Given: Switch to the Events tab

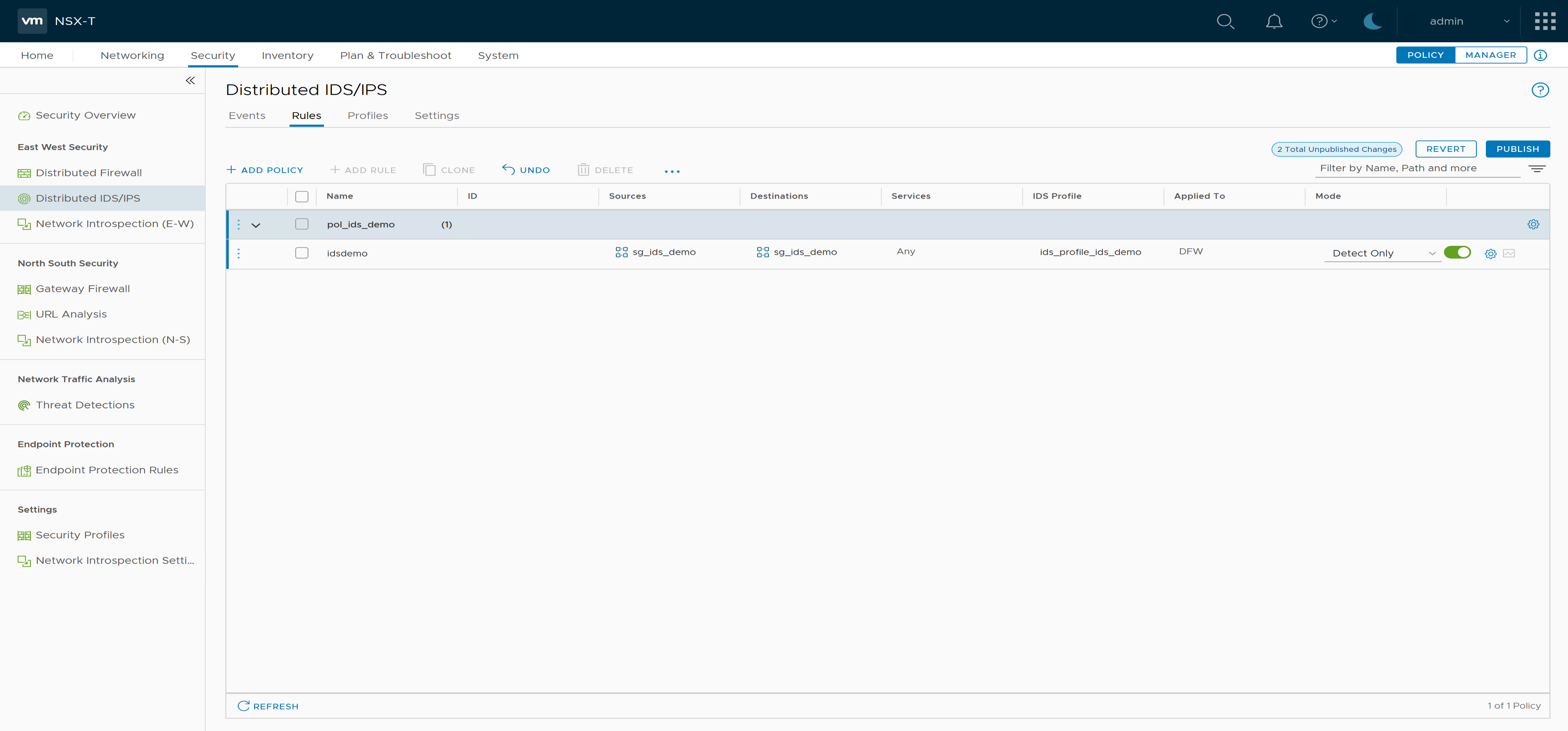Looking at the screenshot, I should (x=246, y=116).
